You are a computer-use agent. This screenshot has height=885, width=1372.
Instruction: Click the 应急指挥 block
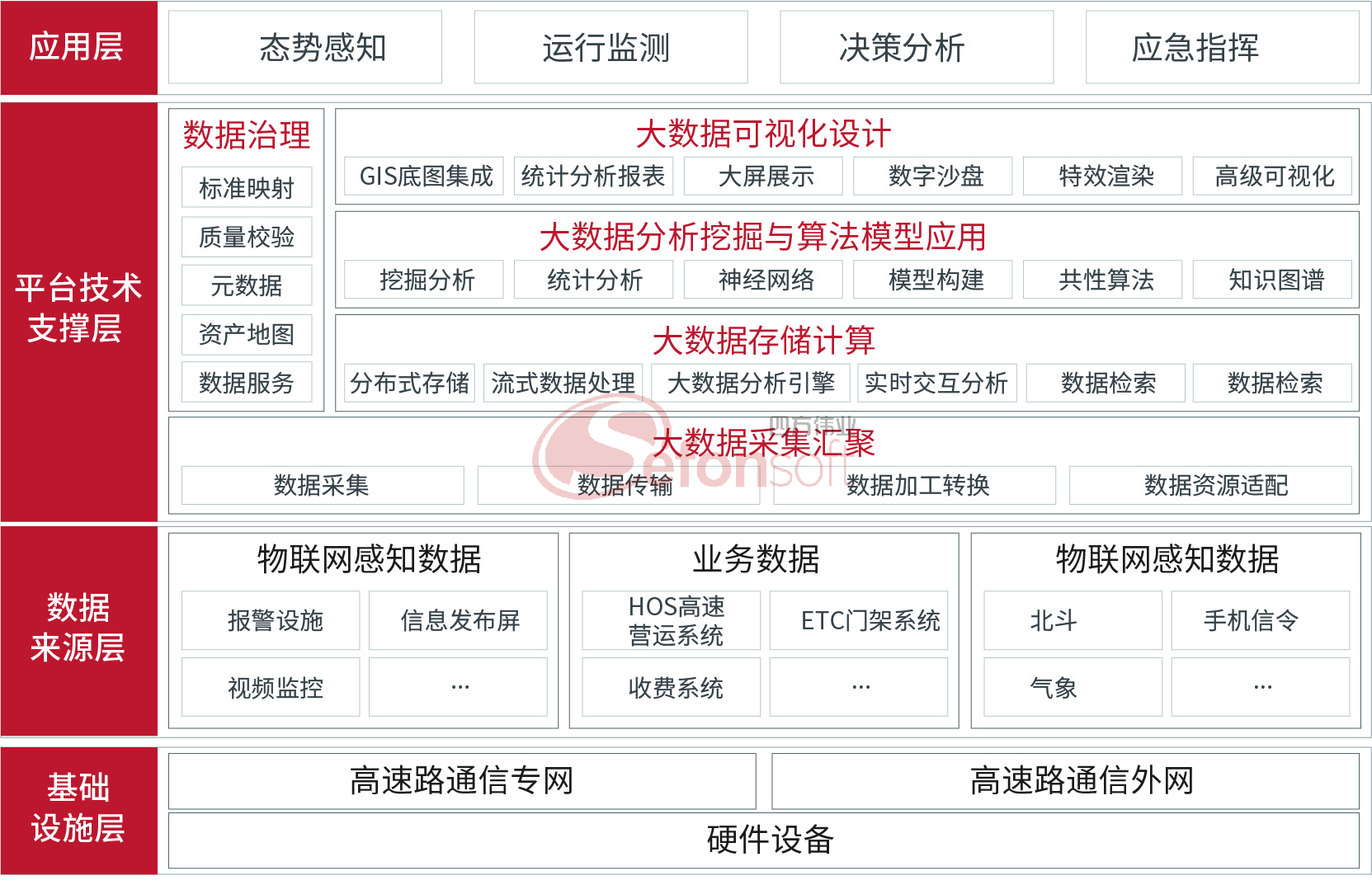[x=1222, y=47]
